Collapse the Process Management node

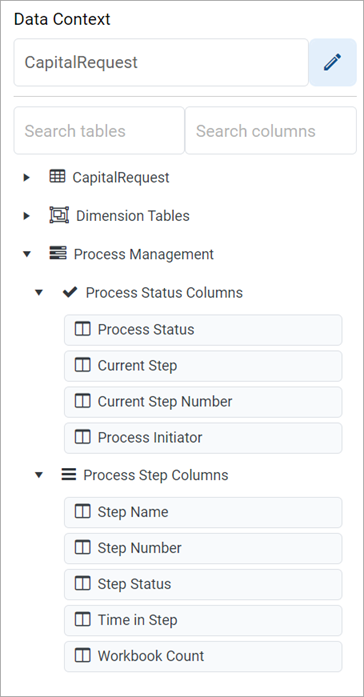pos(27,254)
